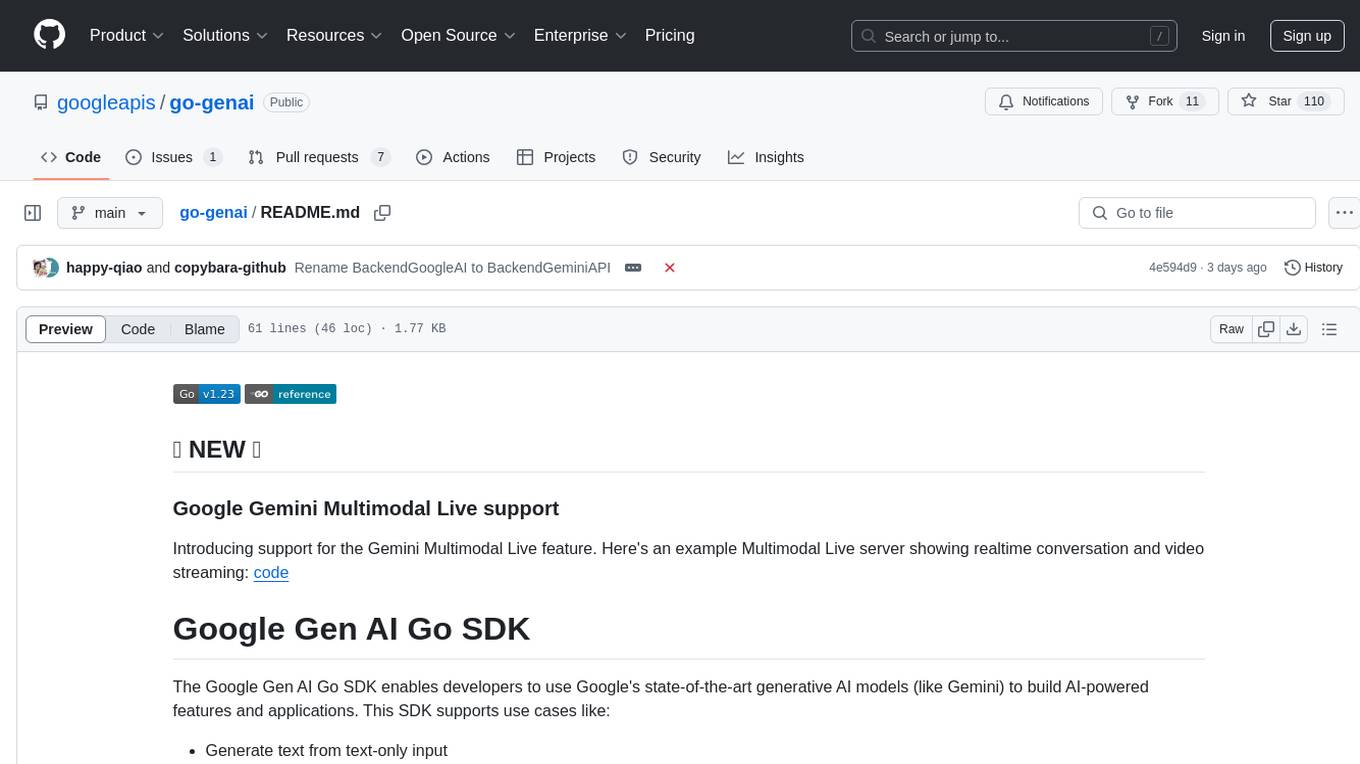Screen dimensions: 1360x764
Task: Open the Enterprise dropdown
Action: coord(580,35)
